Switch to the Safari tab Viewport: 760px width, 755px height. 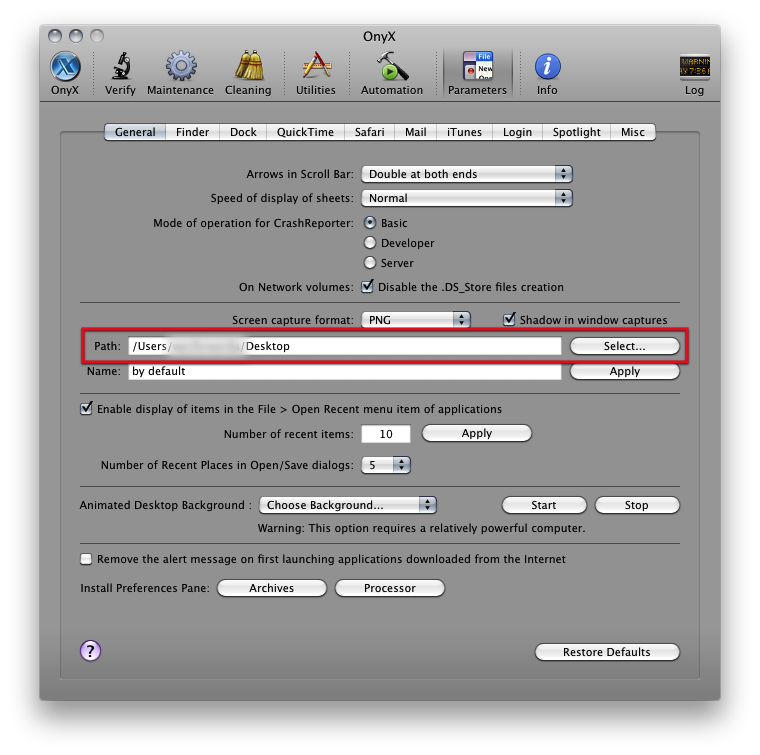coord(369,132)
